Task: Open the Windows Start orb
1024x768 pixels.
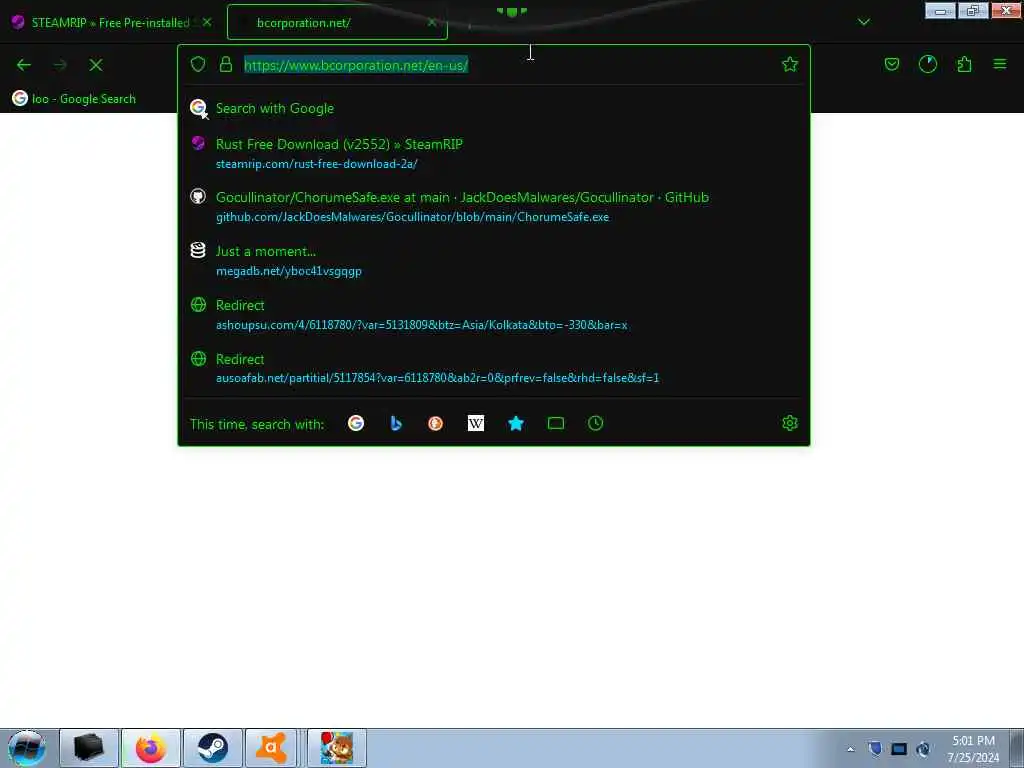Action: 27,748
